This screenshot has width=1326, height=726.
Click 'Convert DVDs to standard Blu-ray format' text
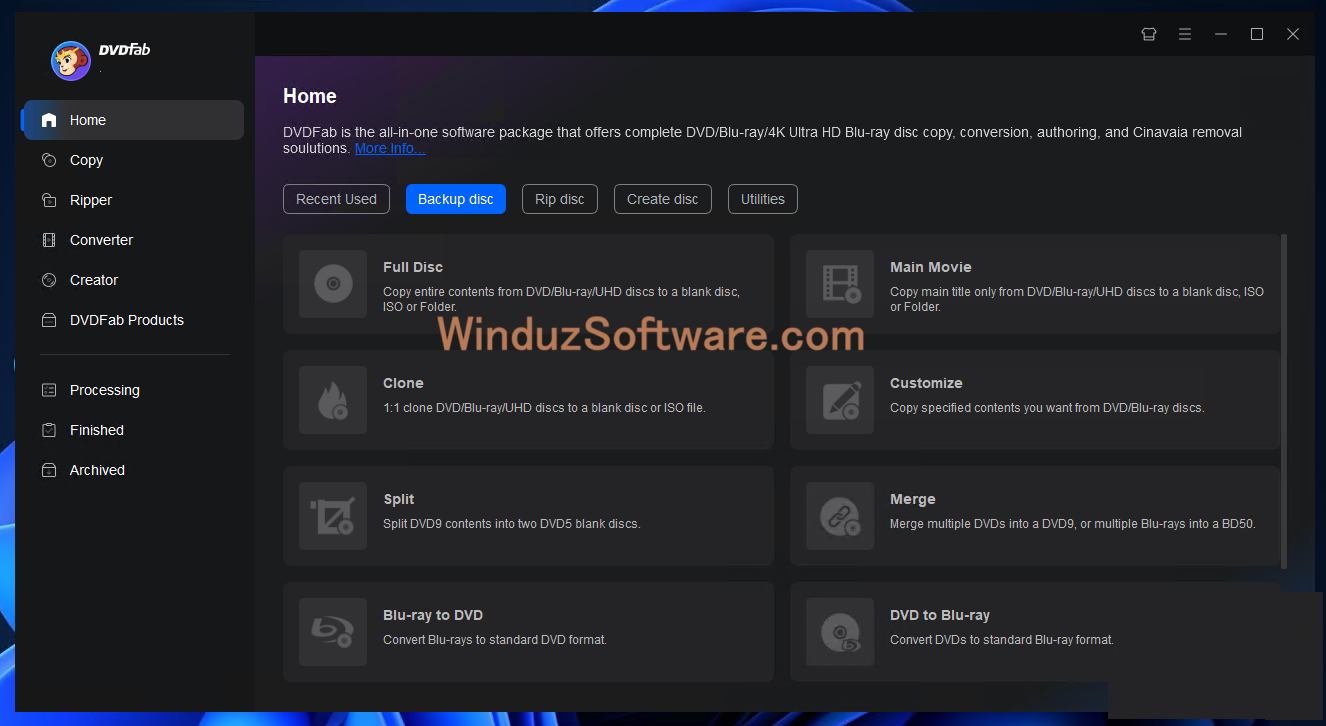(x=1002, y=639)
